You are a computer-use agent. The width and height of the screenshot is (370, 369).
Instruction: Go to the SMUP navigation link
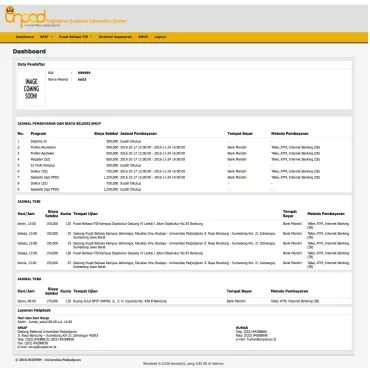pyautogui.click(x=143, y=37)
